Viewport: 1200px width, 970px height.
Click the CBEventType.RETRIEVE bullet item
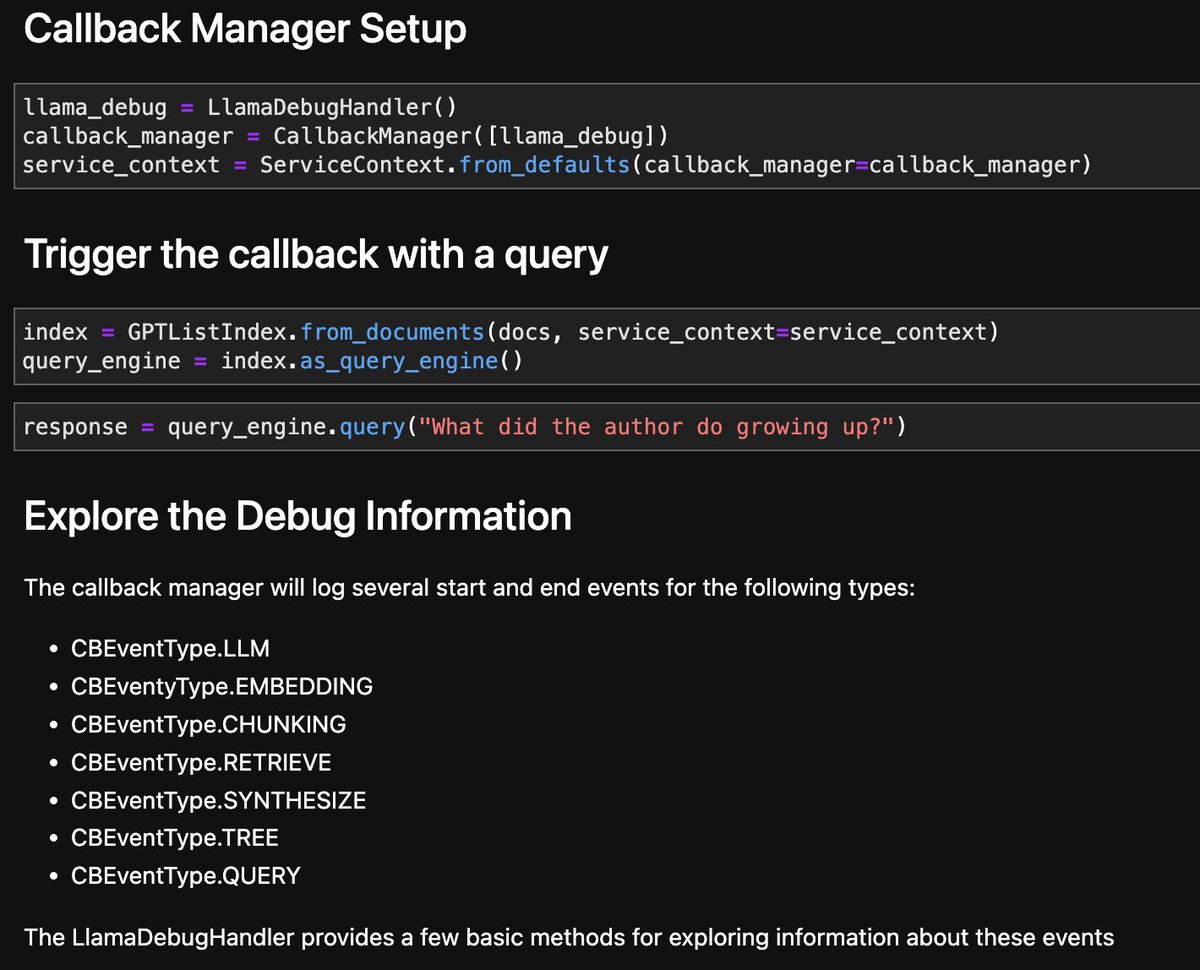click(200, 762)
